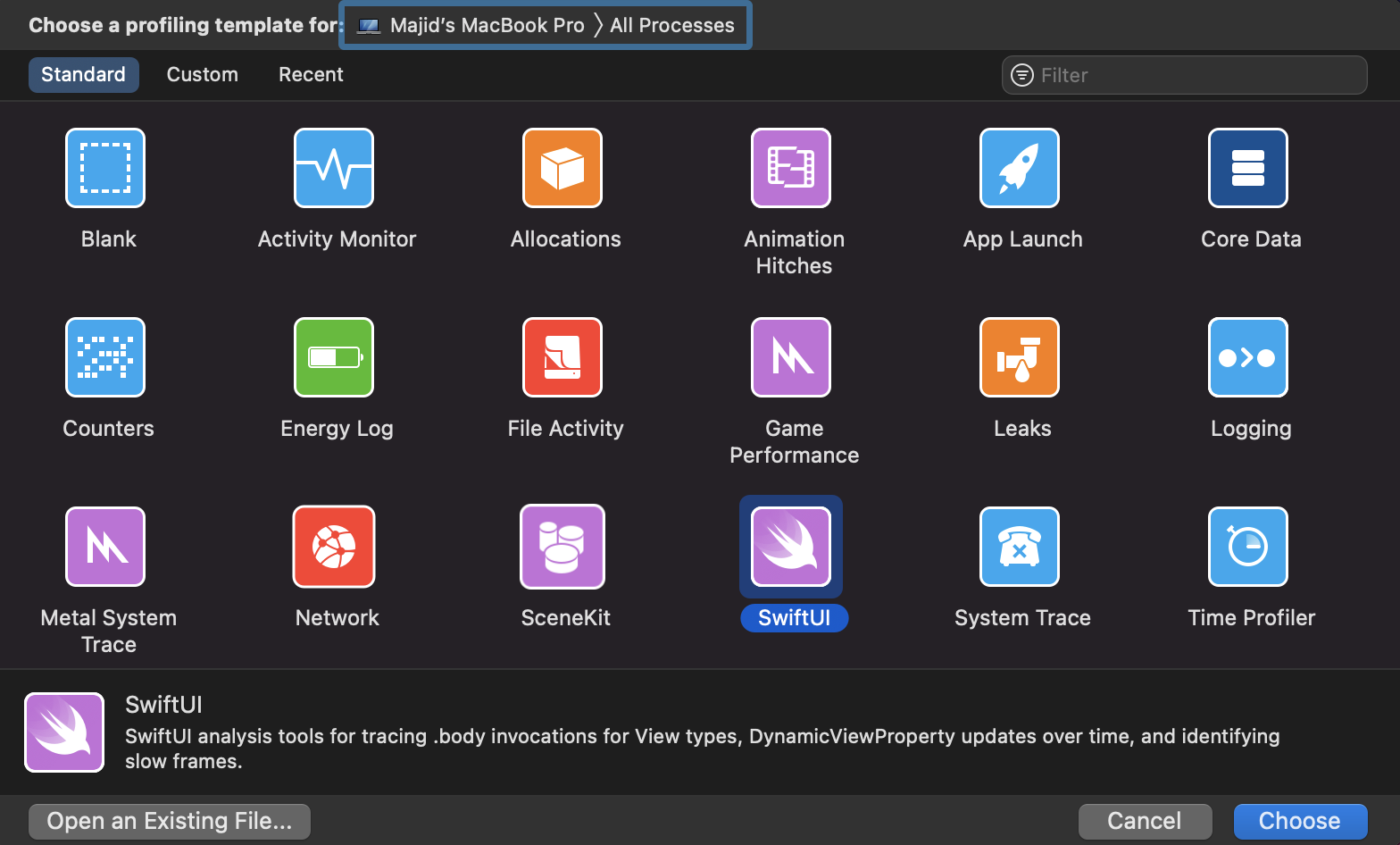The width and height of the screenshot is (1400, 845).
Task: Click the filter icon in search field
Action: 1022,75
